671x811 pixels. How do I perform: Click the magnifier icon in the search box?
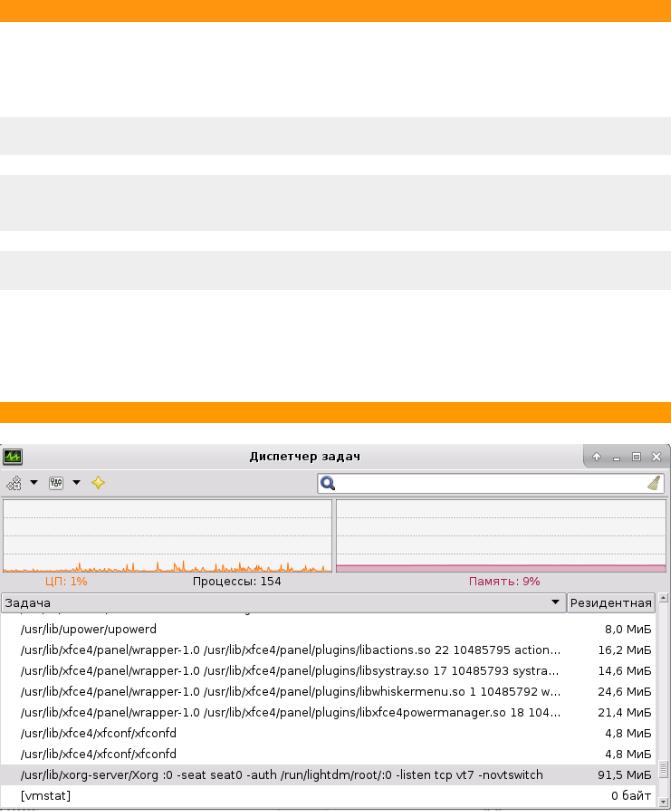click(x=328, y=483)
